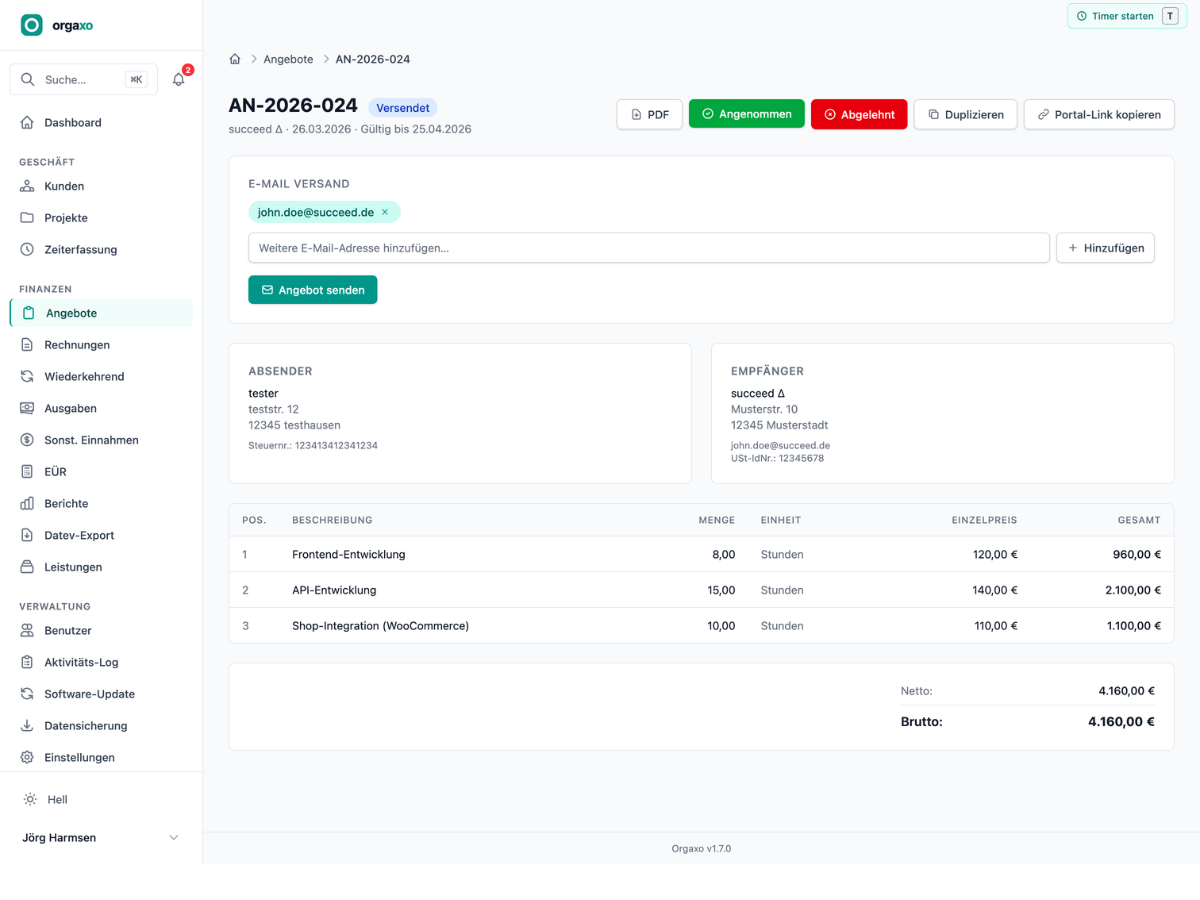
Task: Click the Aktivitäts-Log icon
Action: pos(27,662)
